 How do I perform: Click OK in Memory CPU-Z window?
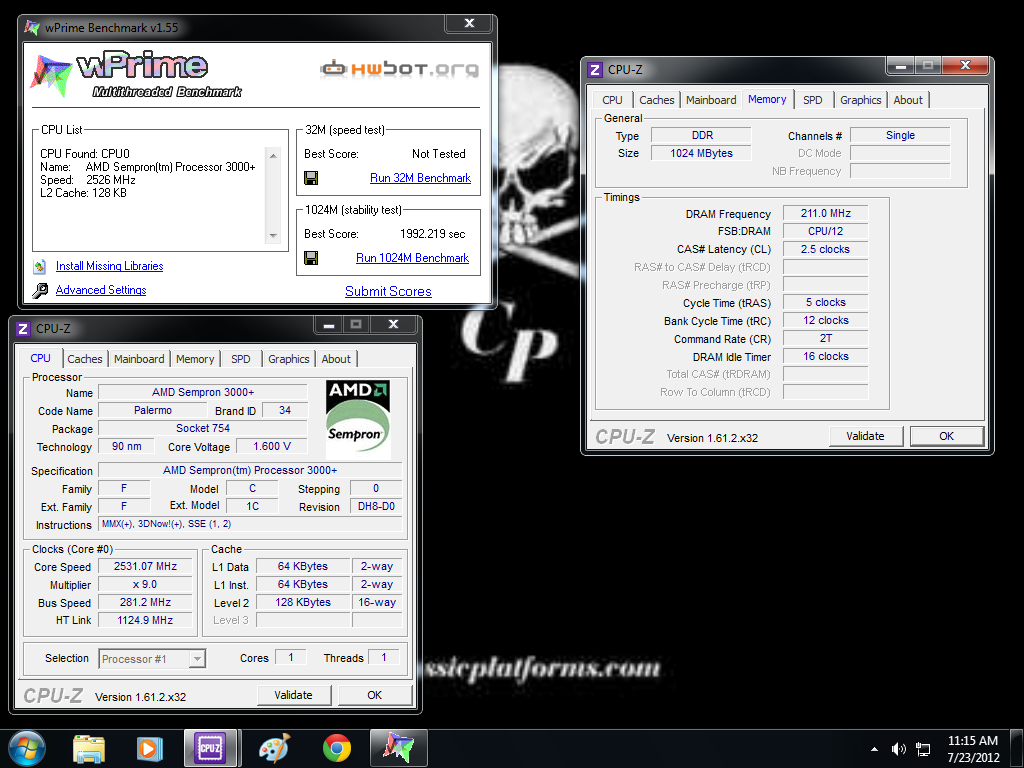coord(946,436)
